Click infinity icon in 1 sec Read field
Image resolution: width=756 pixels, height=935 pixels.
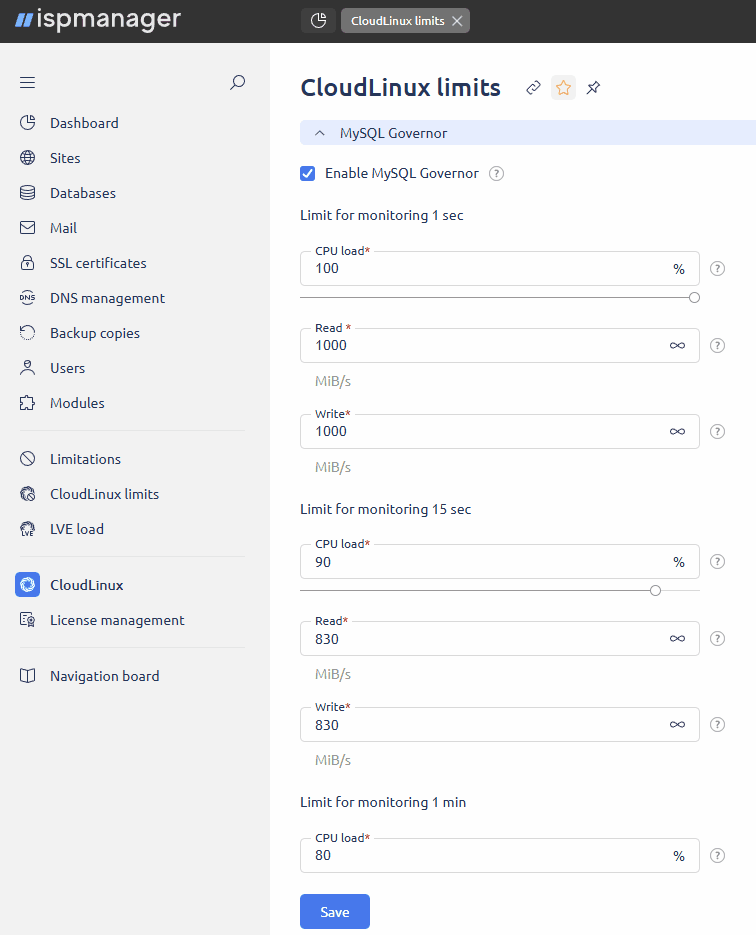677,346
